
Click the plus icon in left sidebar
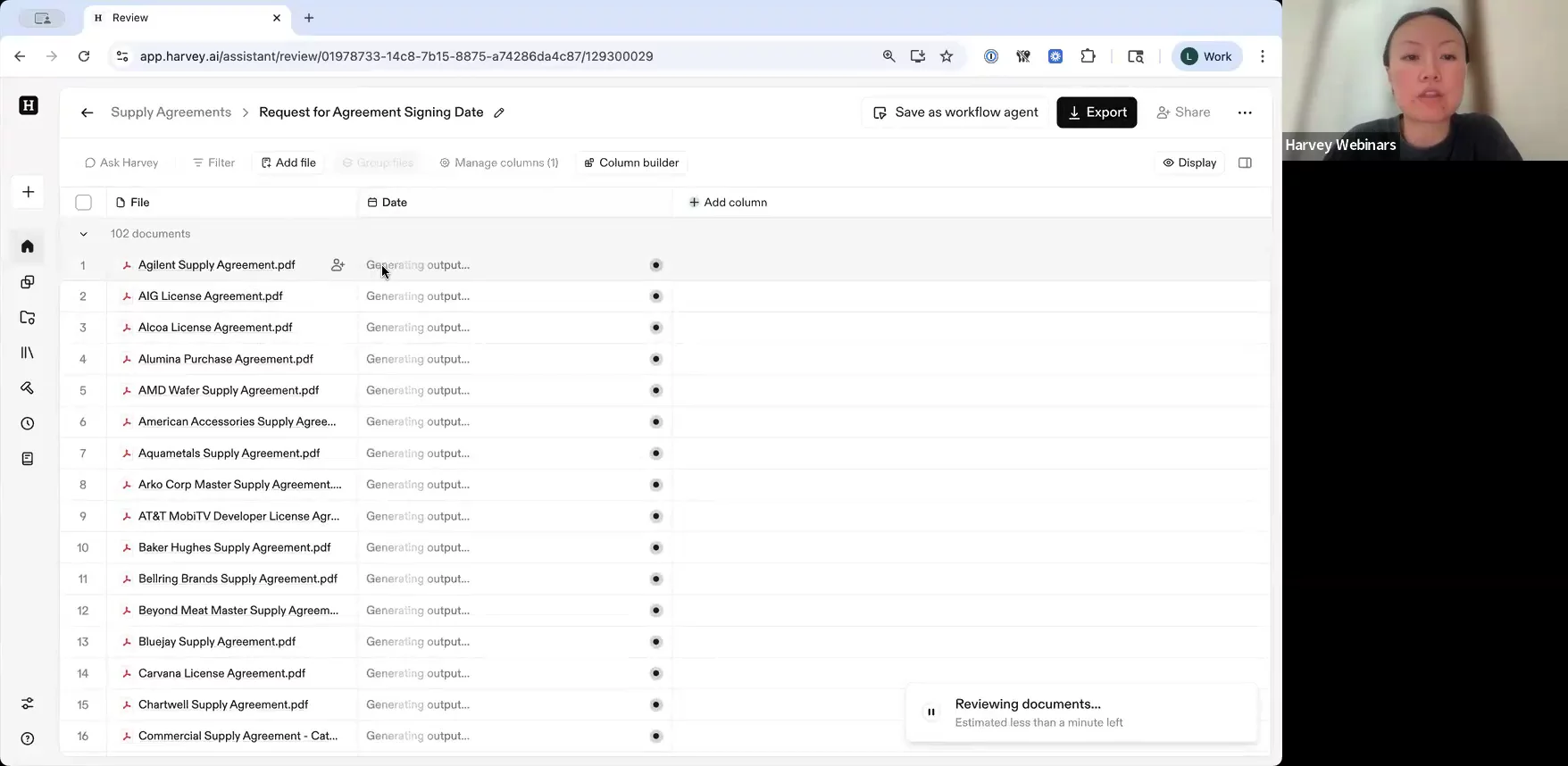point(29,192)
